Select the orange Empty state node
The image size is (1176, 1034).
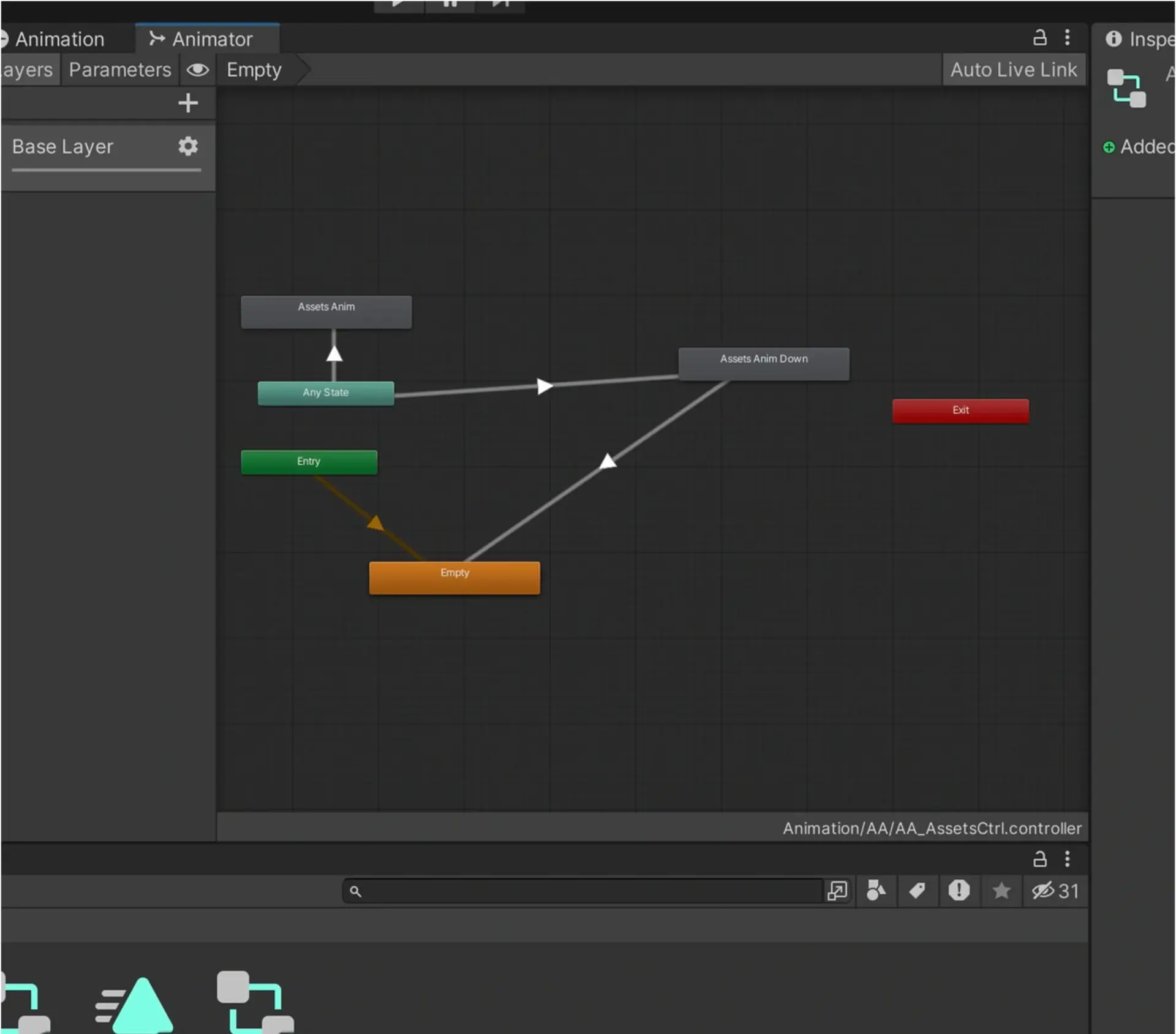click(x=454, y=577)
